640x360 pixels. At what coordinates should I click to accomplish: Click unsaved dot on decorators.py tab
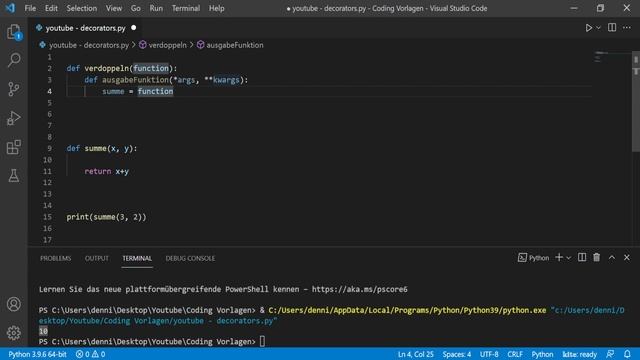coord(133,28)
